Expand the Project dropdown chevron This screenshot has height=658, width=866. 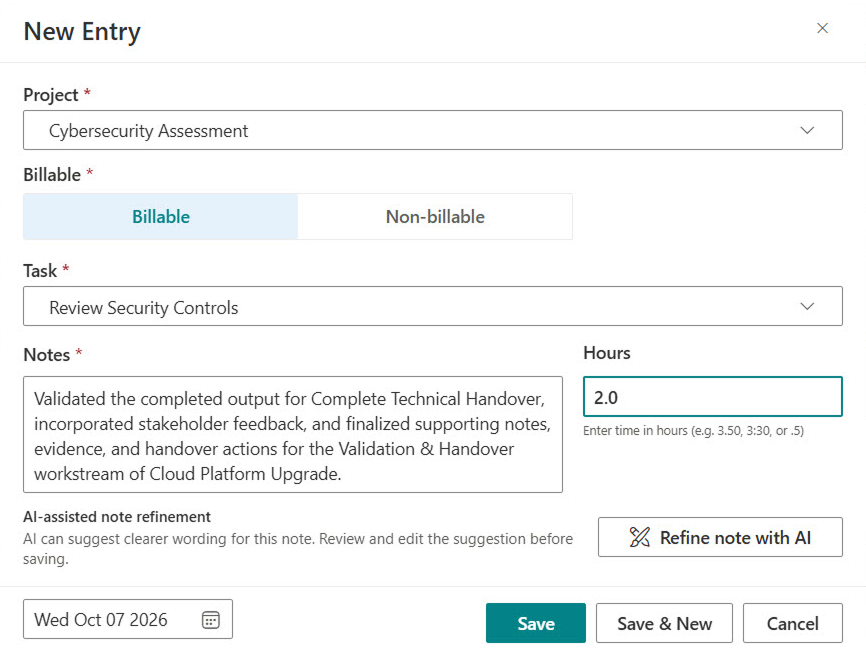[x=807, y=130]
